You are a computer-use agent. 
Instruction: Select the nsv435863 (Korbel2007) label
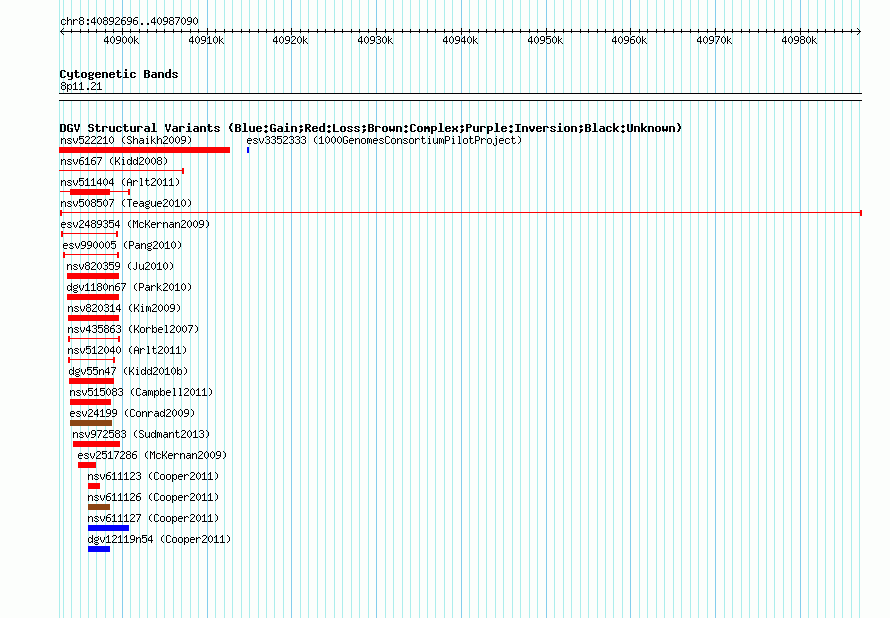tap(133, 329)
